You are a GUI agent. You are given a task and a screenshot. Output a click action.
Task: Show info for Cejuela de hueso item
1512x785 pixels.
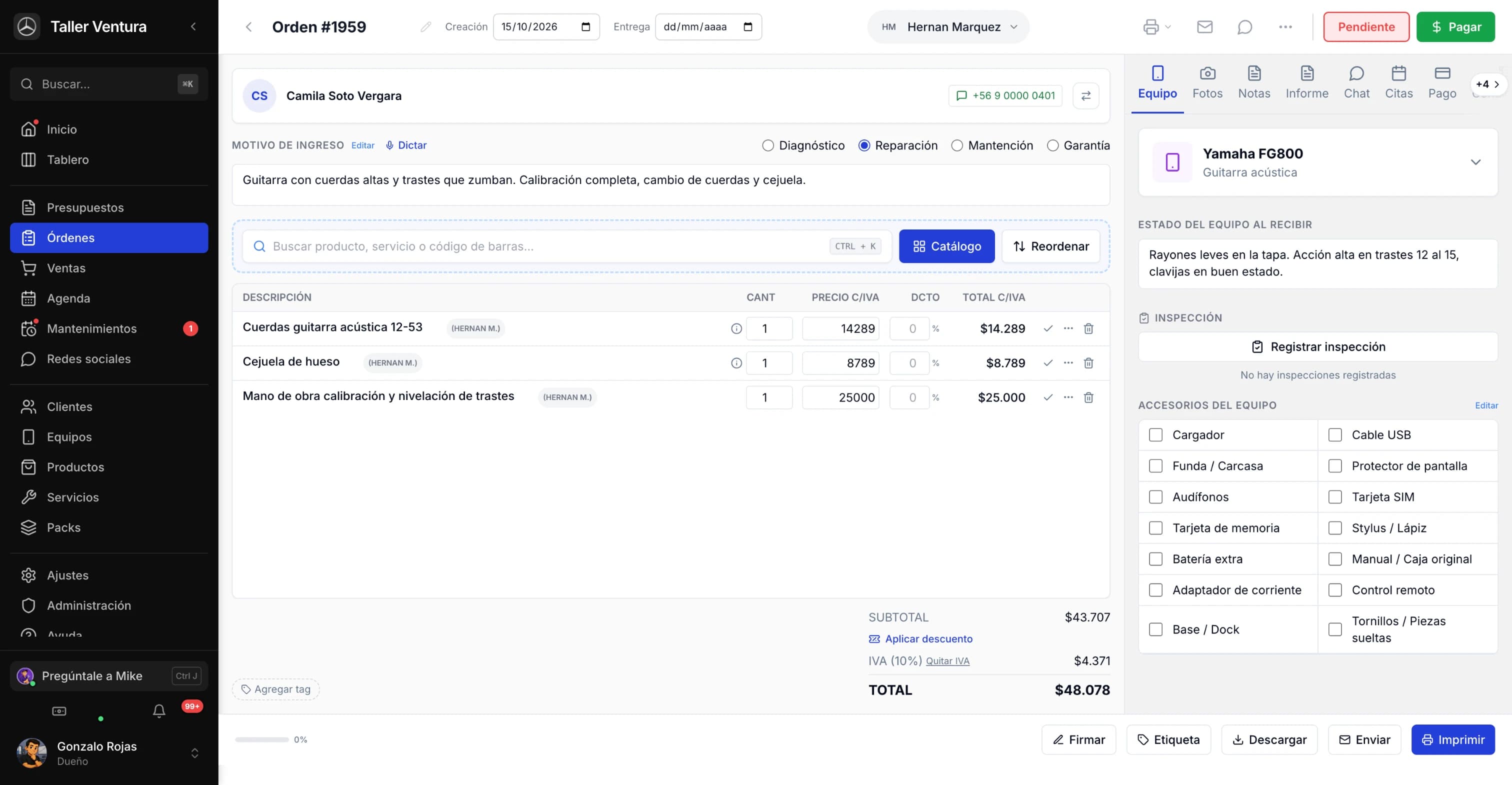(736, 363)
